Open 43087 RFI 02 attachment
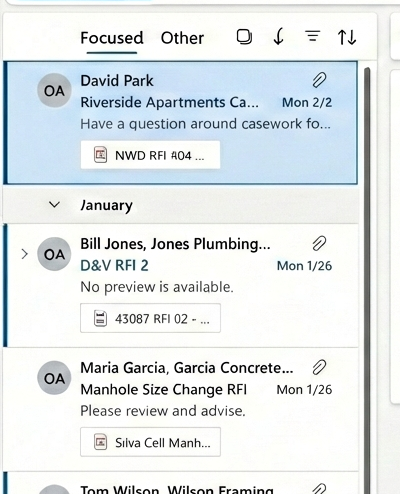This screenshot has height=494, width=400. (150, 318)
